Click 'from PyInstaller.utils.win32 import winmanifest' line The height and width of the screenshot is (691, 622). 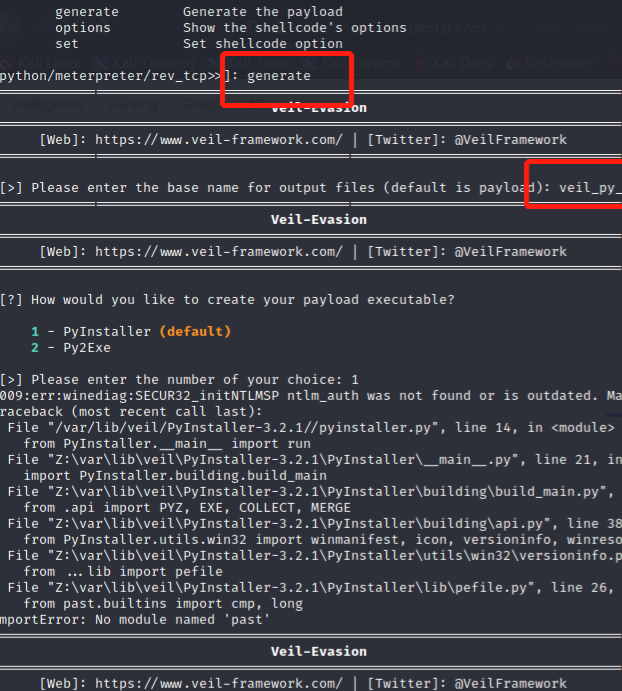[x=323, y=539]
